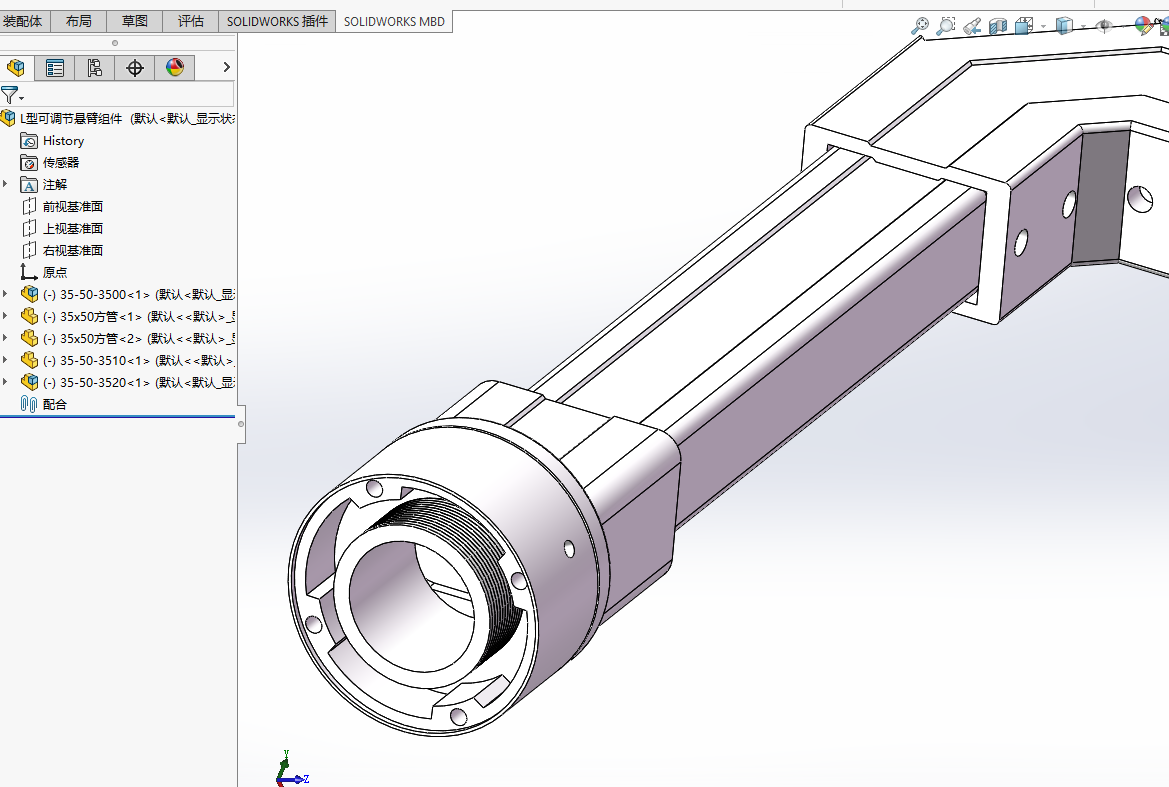This screenshot has width=1169, height=787.
Task: Expand the 注解 folder node
Action: coord(5,184)
